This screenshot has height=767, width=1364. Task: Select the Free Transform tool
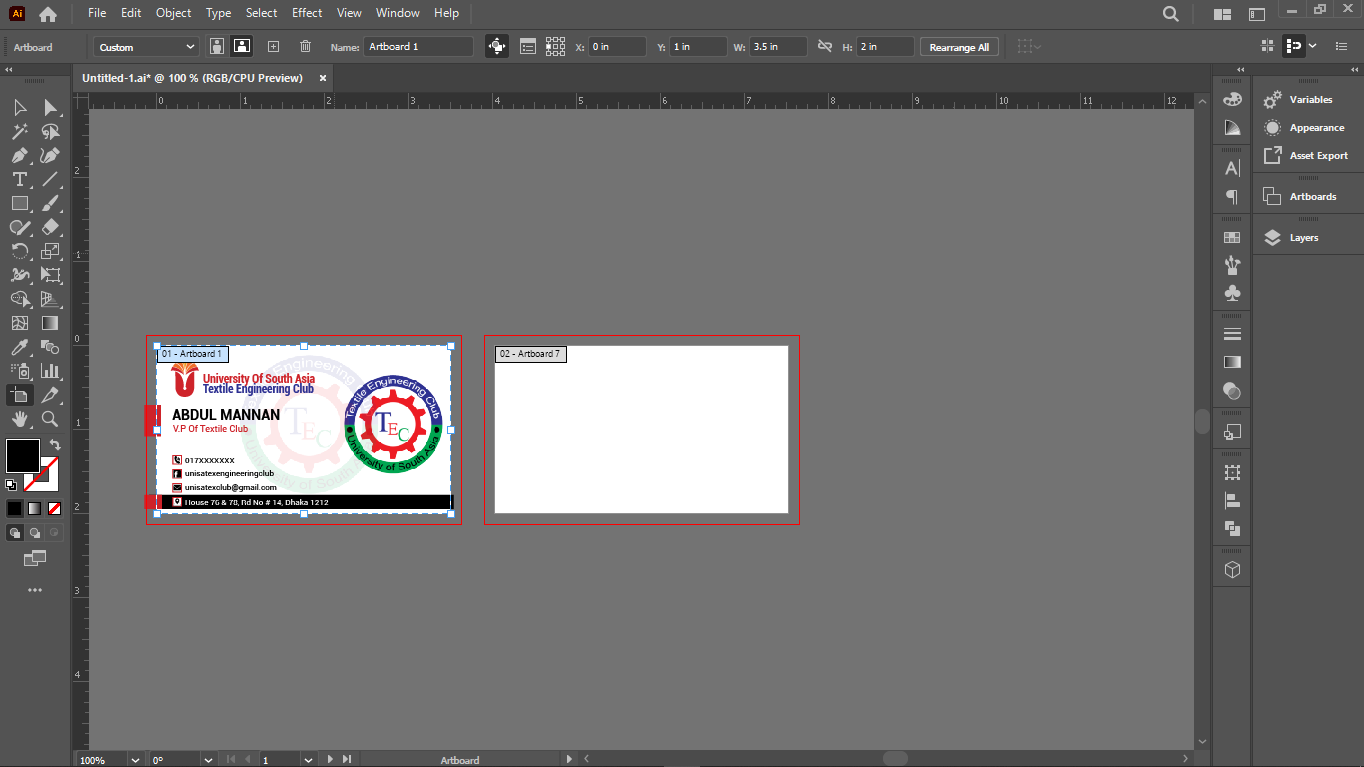(x=50, y=275)
